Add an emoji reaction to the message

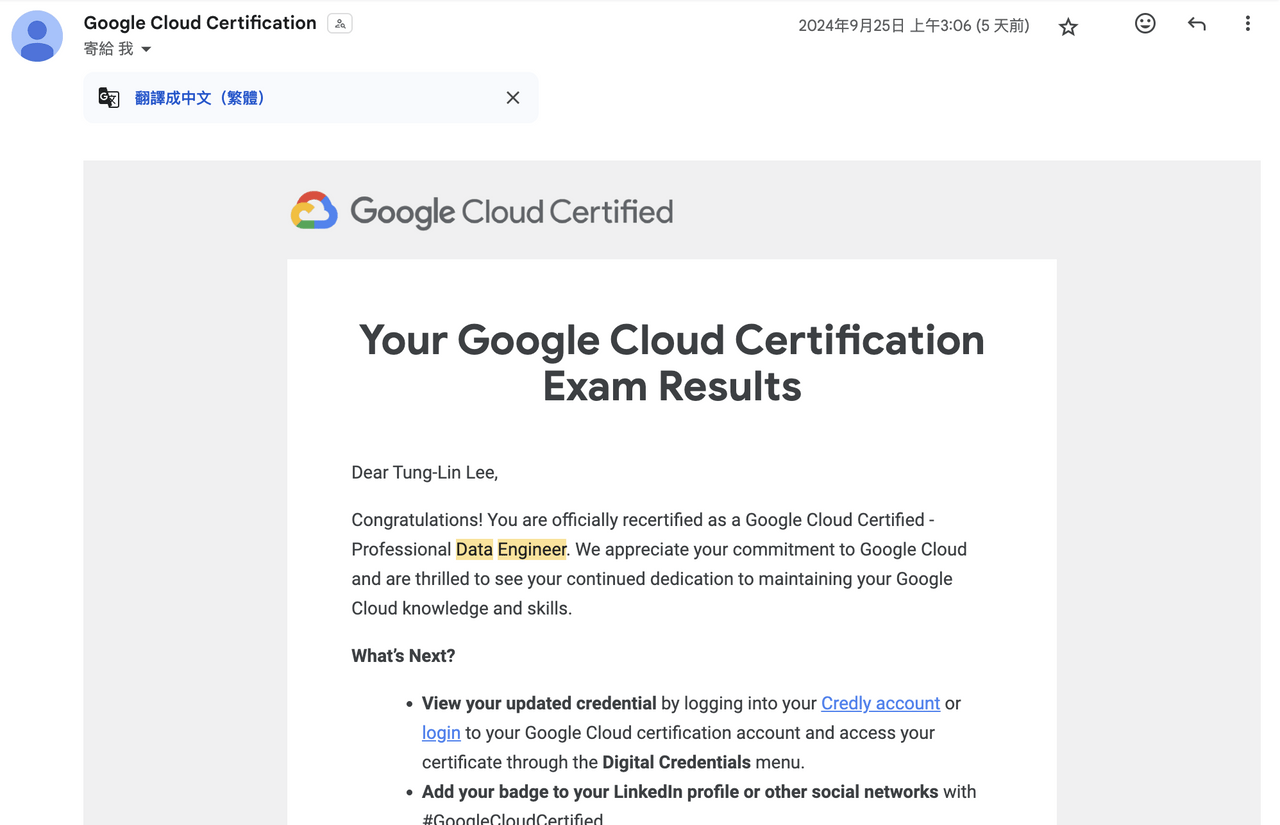pos(1144,24)
